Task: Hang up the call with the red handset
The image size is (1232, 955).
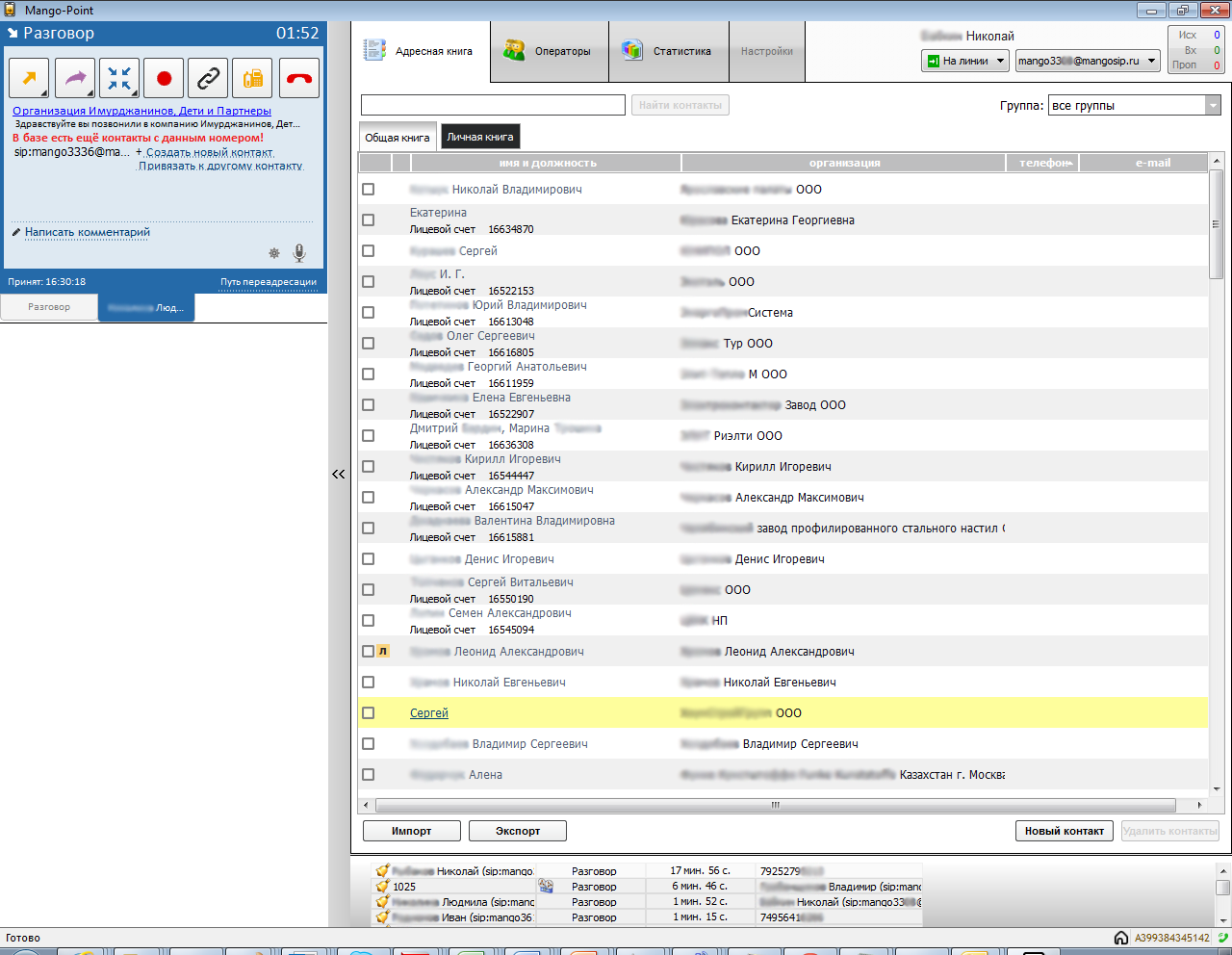Action: click(x=299, y=79)
